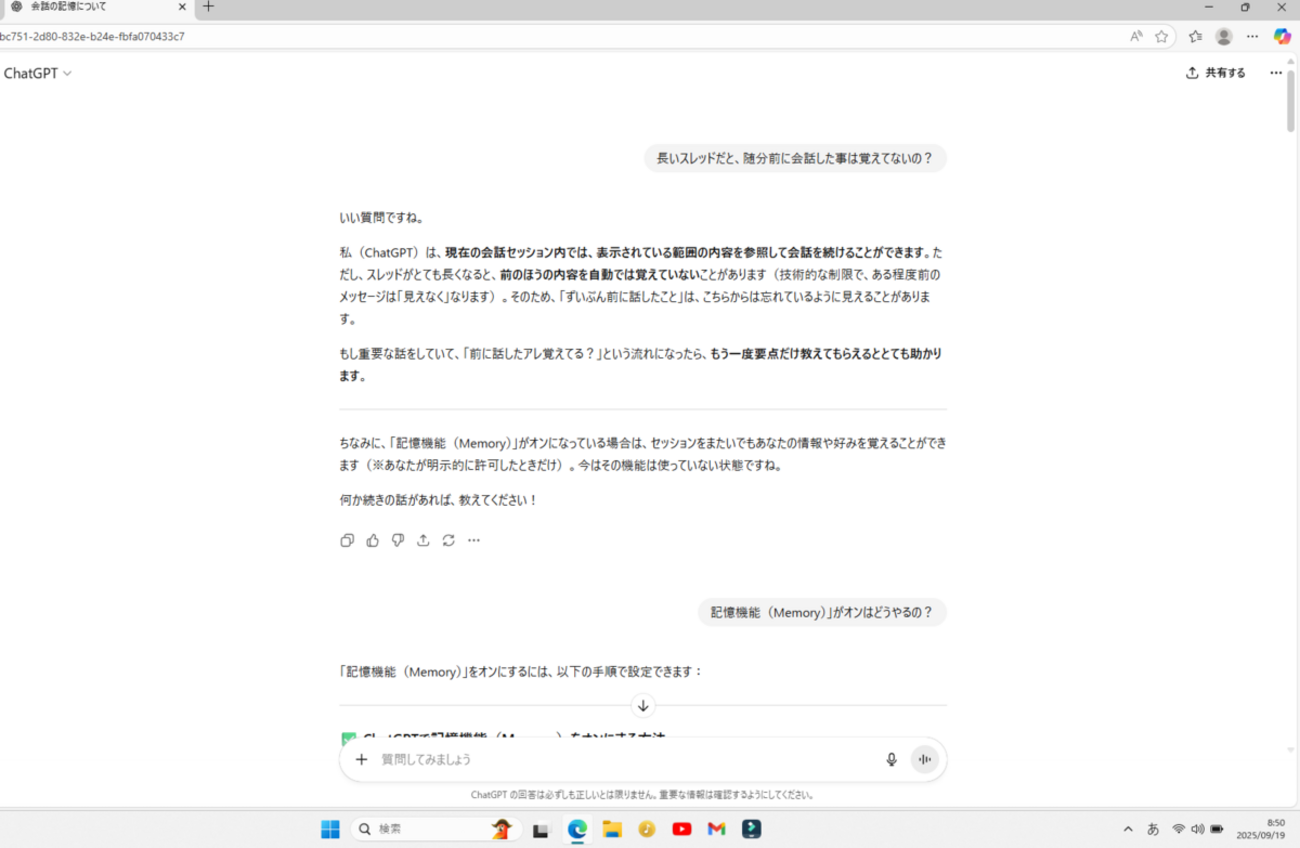This screenshot has height=848, width=1300.
Task: Start dictation with the microphone icon
Action: tap(891, 760)
